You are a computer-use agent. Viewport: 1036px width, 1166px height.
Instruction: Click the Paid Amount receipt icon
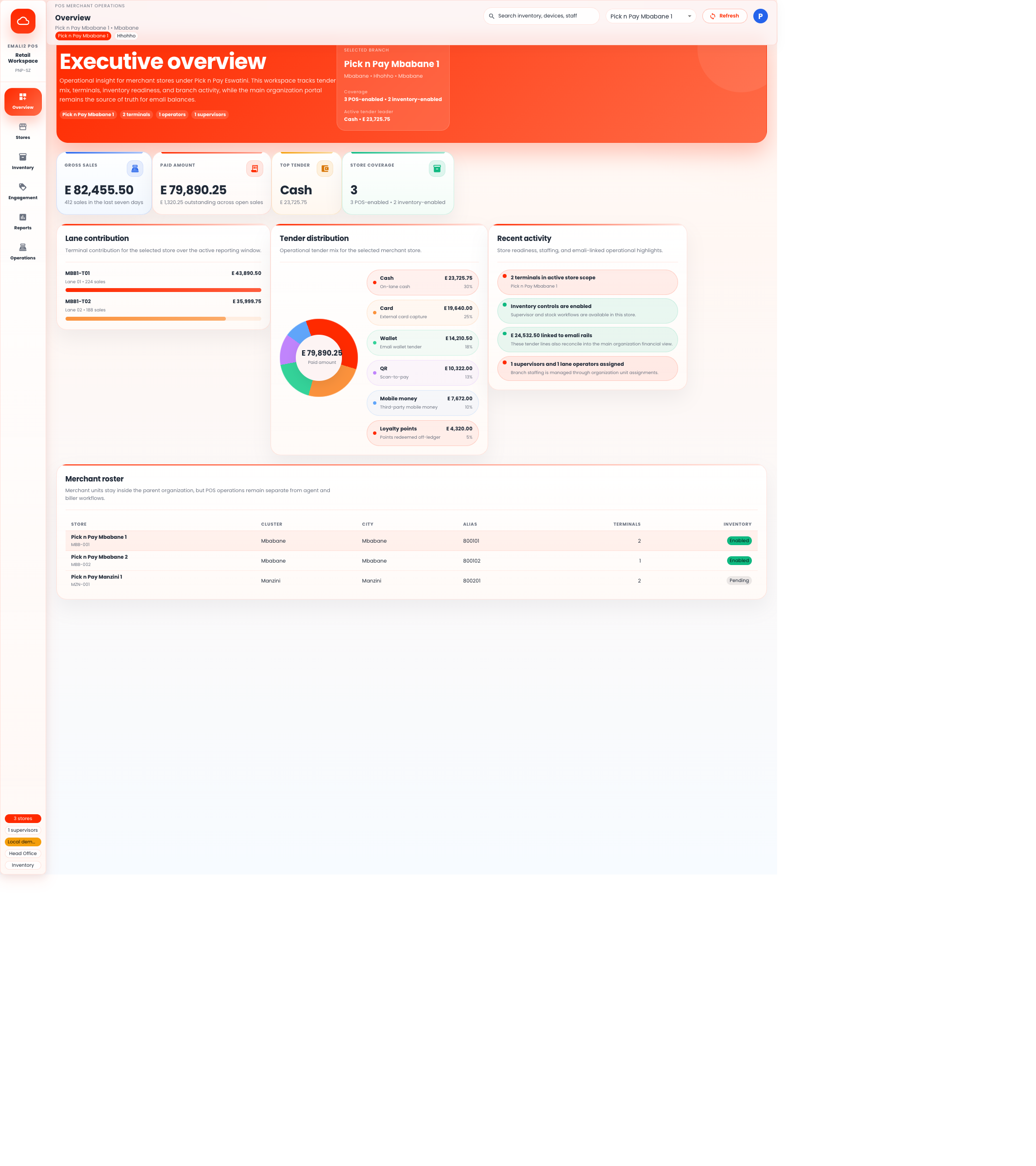click(255, 169)
